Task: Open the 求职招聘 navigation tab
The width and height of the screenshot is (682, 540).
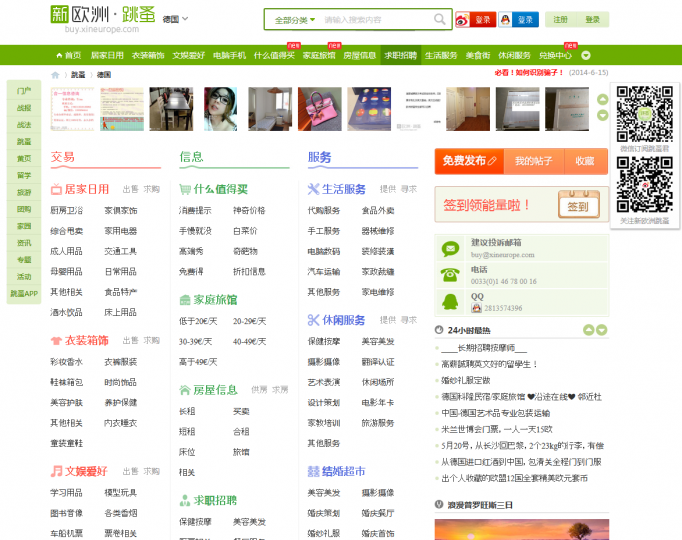Action: 400,55
